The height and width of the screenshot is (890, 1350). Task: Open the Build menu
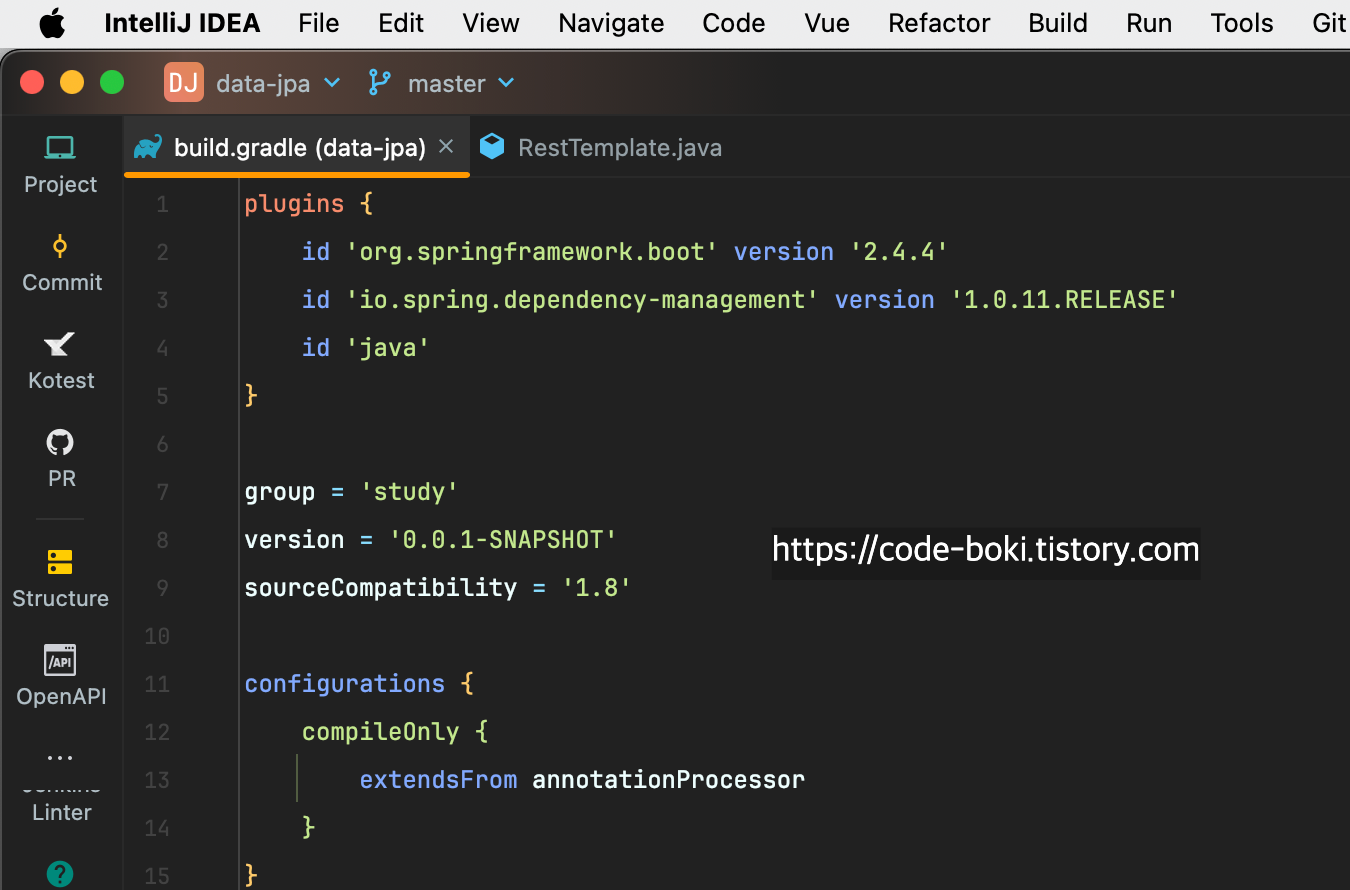(x=1058, y=23)
